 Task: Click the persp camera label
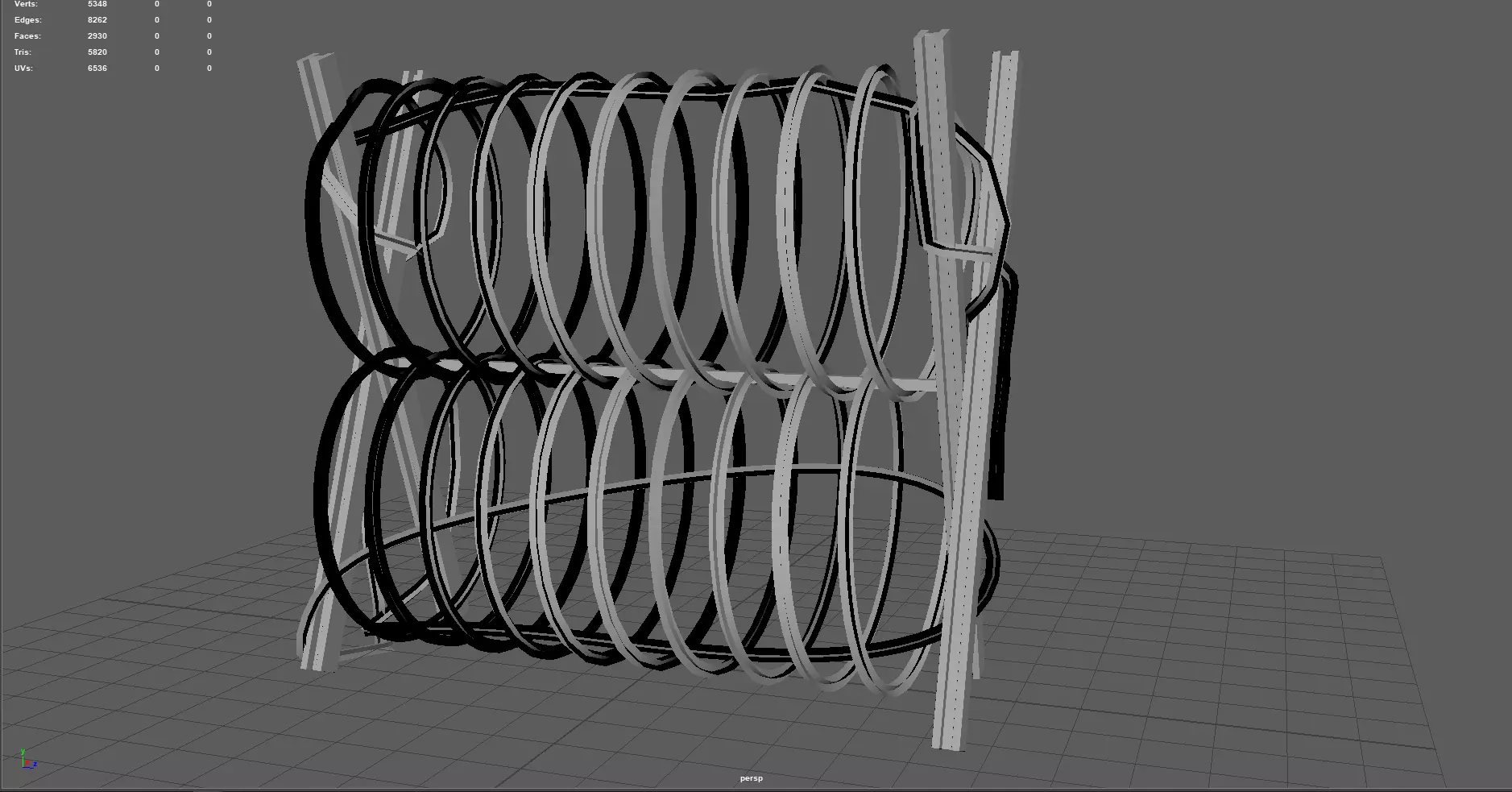pos(751,778)
